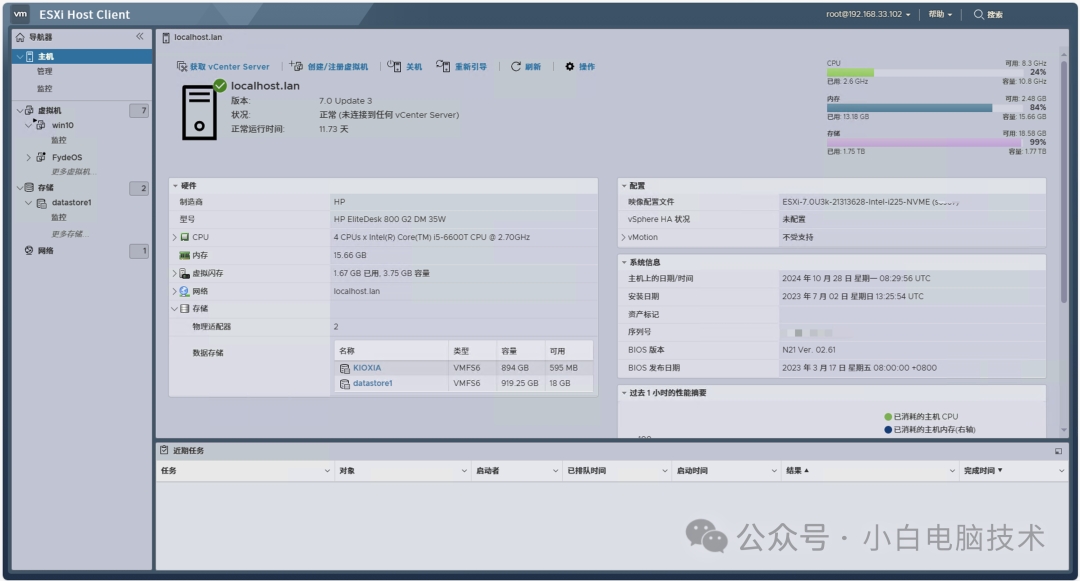This screenshot has width=1080, height=581.
Task: Click the FydeOS VM icon
Action: coord(41,158)
